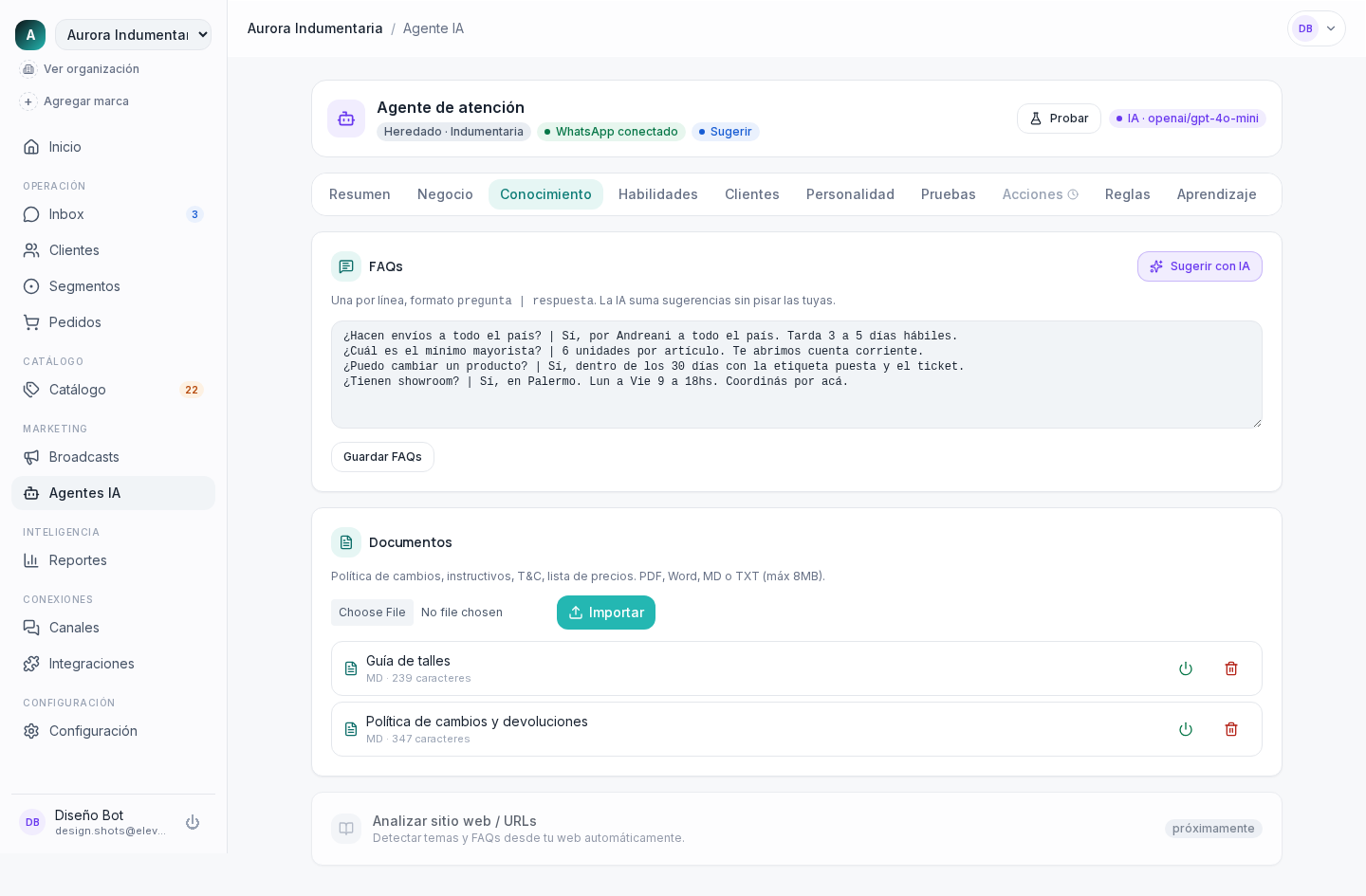Open the Guía de talles document row
Screen dimensions: 1366x896
797,668
